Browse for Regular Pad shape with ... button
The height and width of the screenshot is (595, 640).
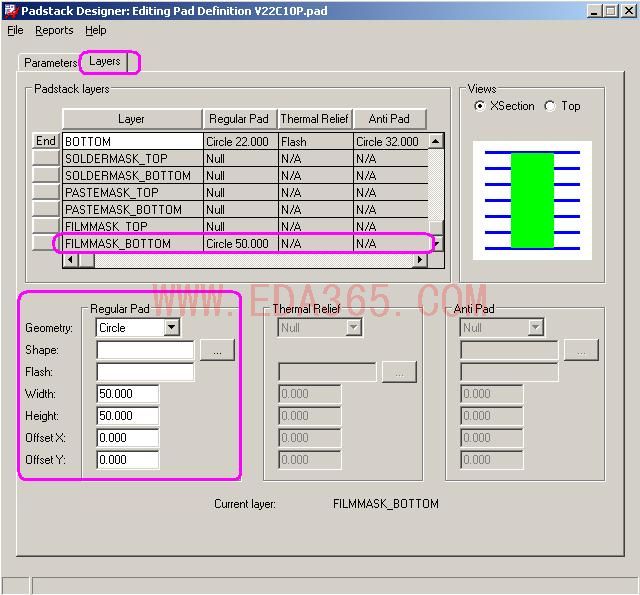[217, 350]
